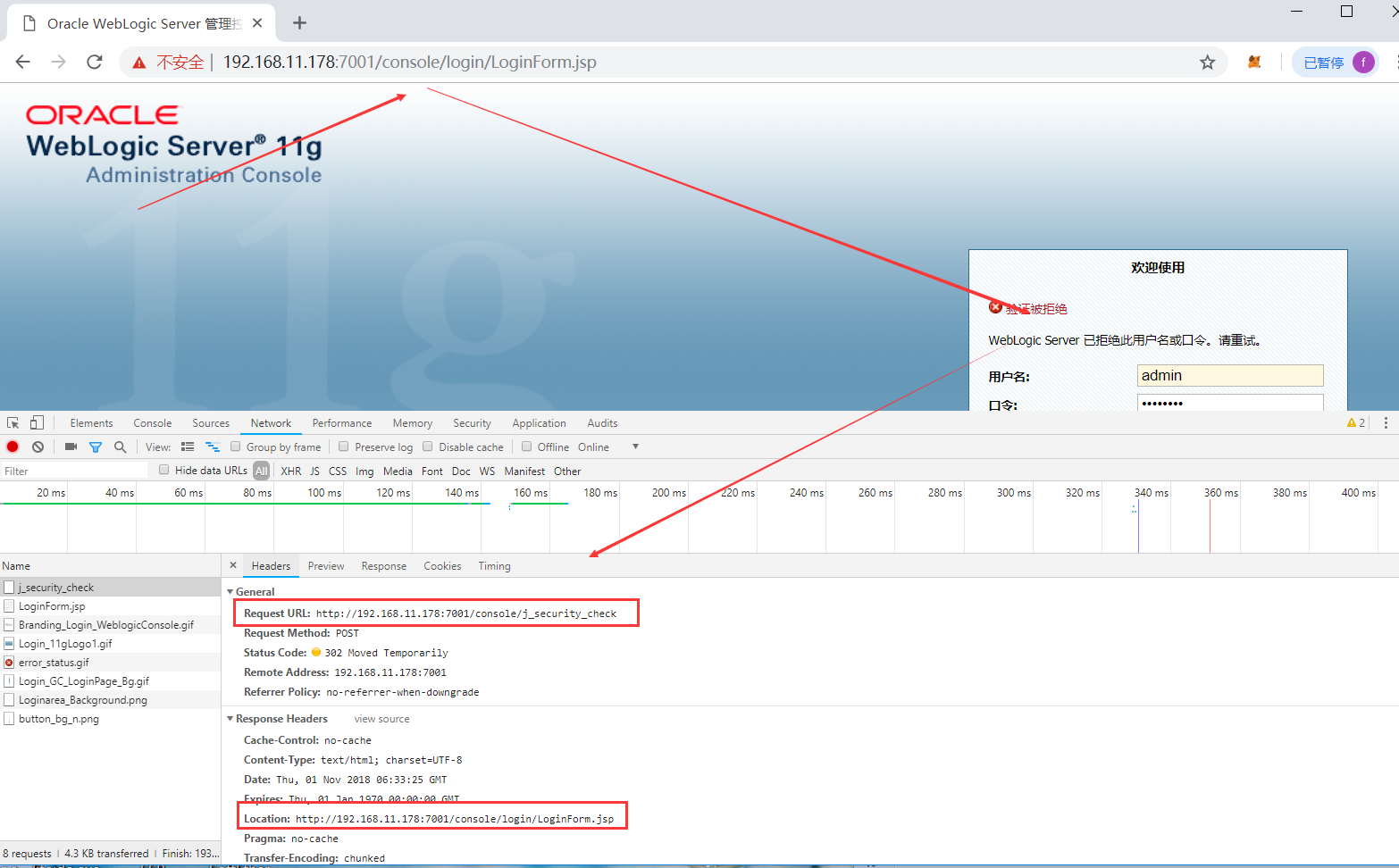Stop recording the network log (red dot)
1399x868 pixels.
(13, 447)
